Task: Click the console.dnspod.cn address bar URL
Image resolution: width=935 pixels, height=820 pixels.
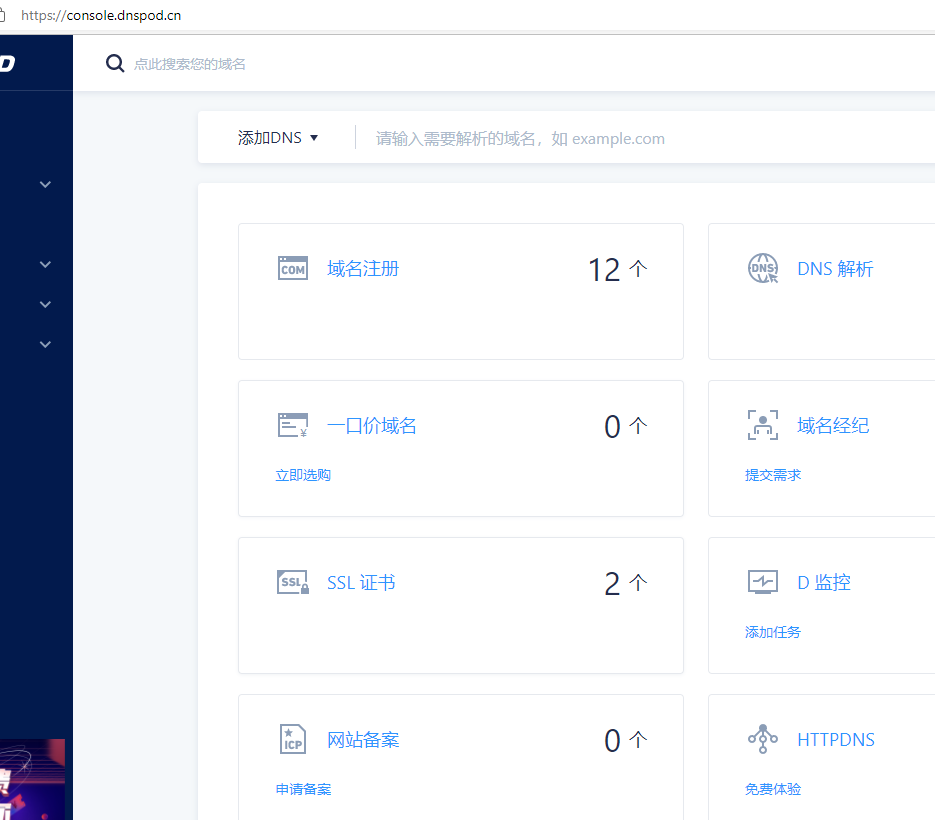Action: point(101,16)
